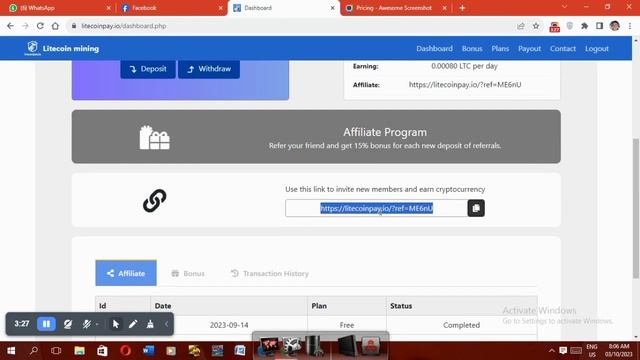The height and width of the screenshot is (360, 640).
Task: Collapse the recorder toolbar with the chevron
Action: coord(167,324)
